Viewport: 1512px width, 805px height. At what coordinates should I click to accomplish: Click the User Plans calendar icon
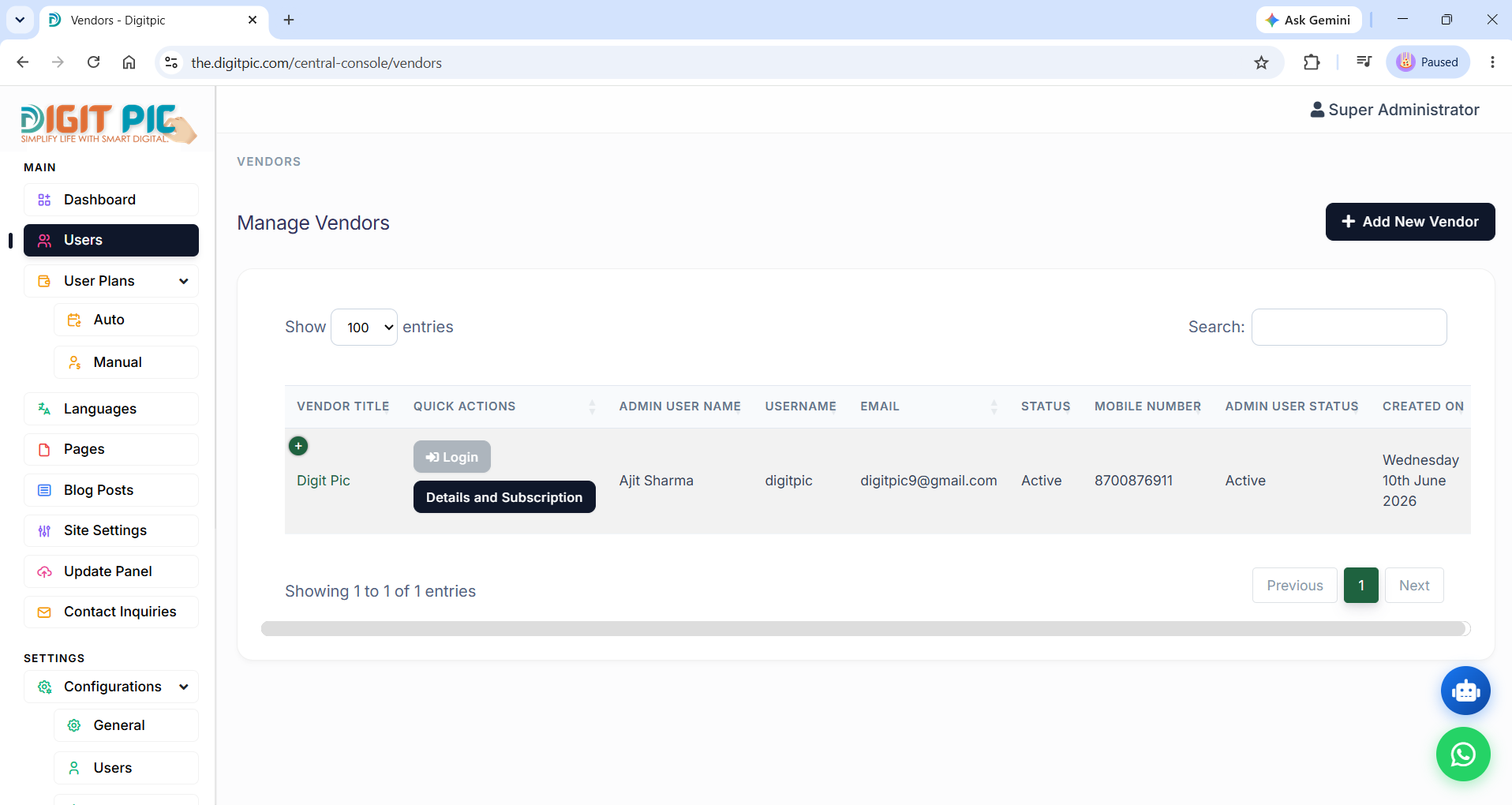point(44,281)
